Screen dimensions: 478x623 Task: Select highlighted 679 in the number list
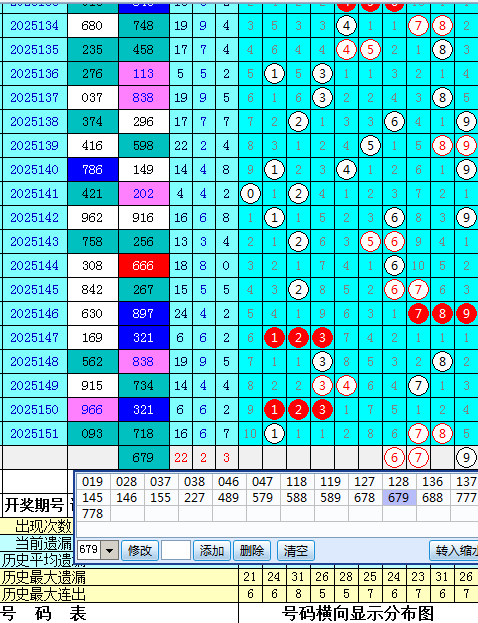(399, 497)
